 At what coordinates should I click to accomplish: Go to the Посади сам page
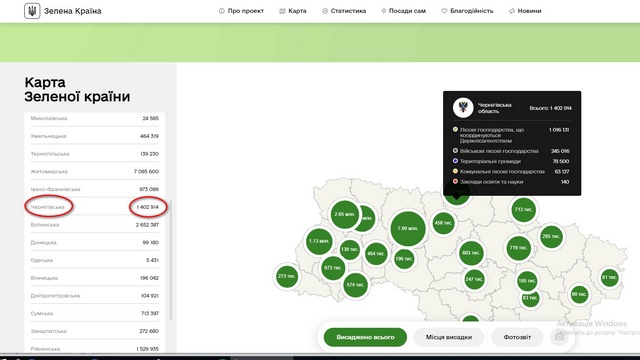tap(404, 11)
